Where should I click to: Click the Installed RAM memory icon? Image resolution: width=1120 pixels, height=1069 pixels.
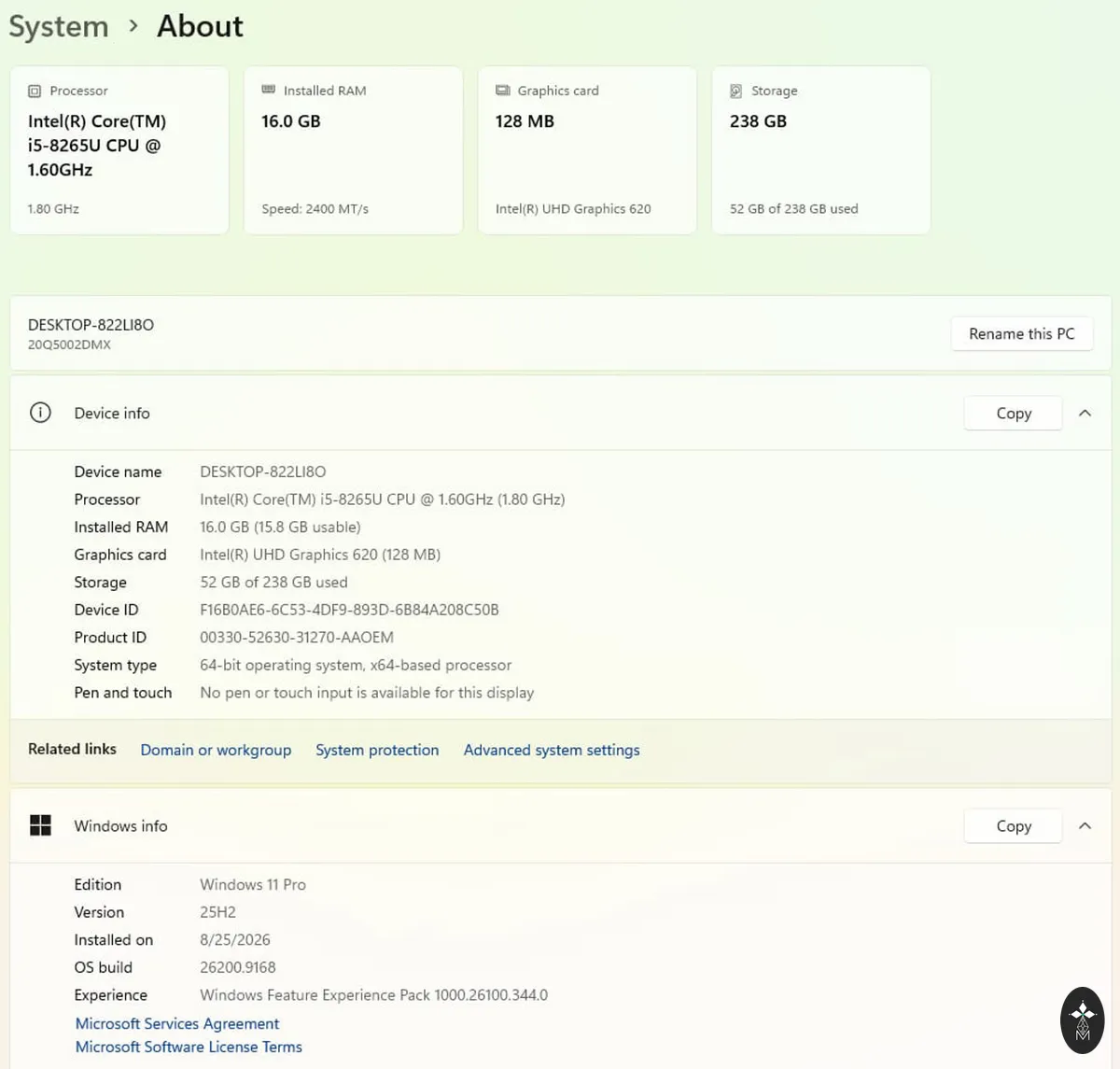tap(268, 90)
